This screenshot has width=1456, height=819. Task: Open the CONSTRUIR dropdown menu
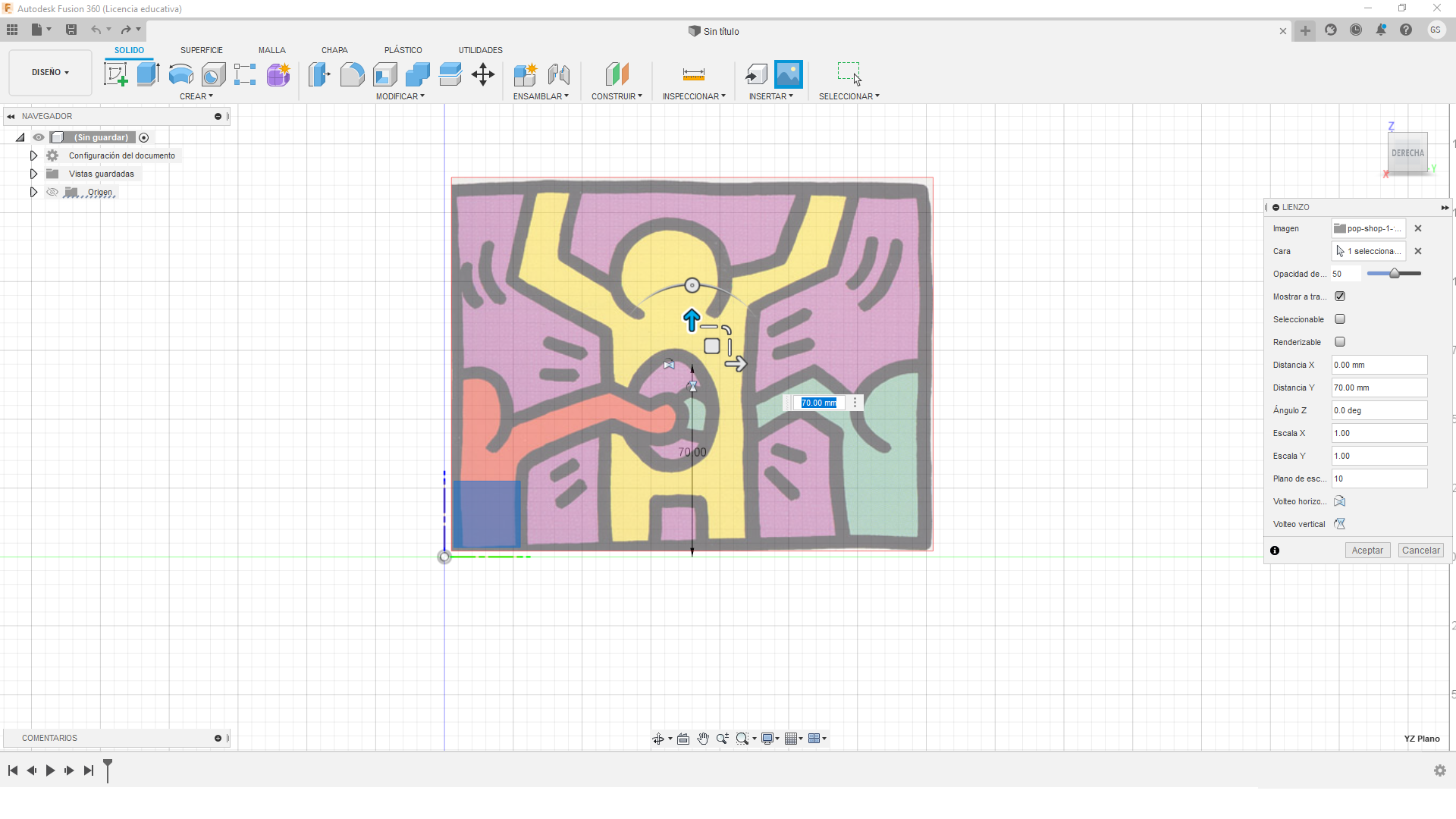click(x=617, y=96)
